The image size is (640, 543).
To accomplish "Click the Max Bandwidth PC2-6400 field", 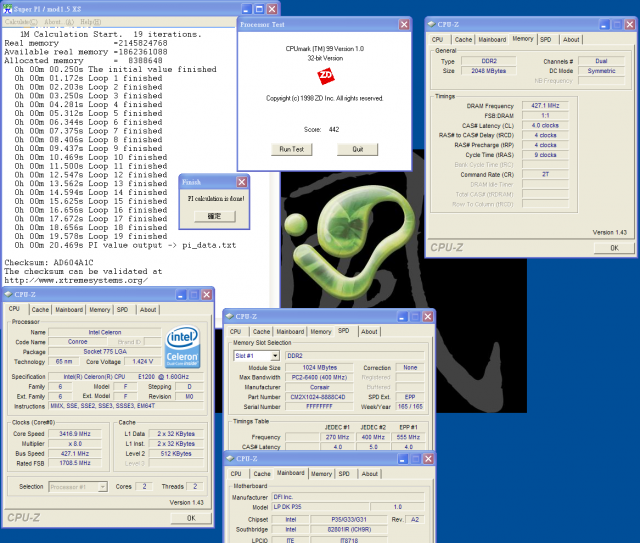I will (319, 377).
